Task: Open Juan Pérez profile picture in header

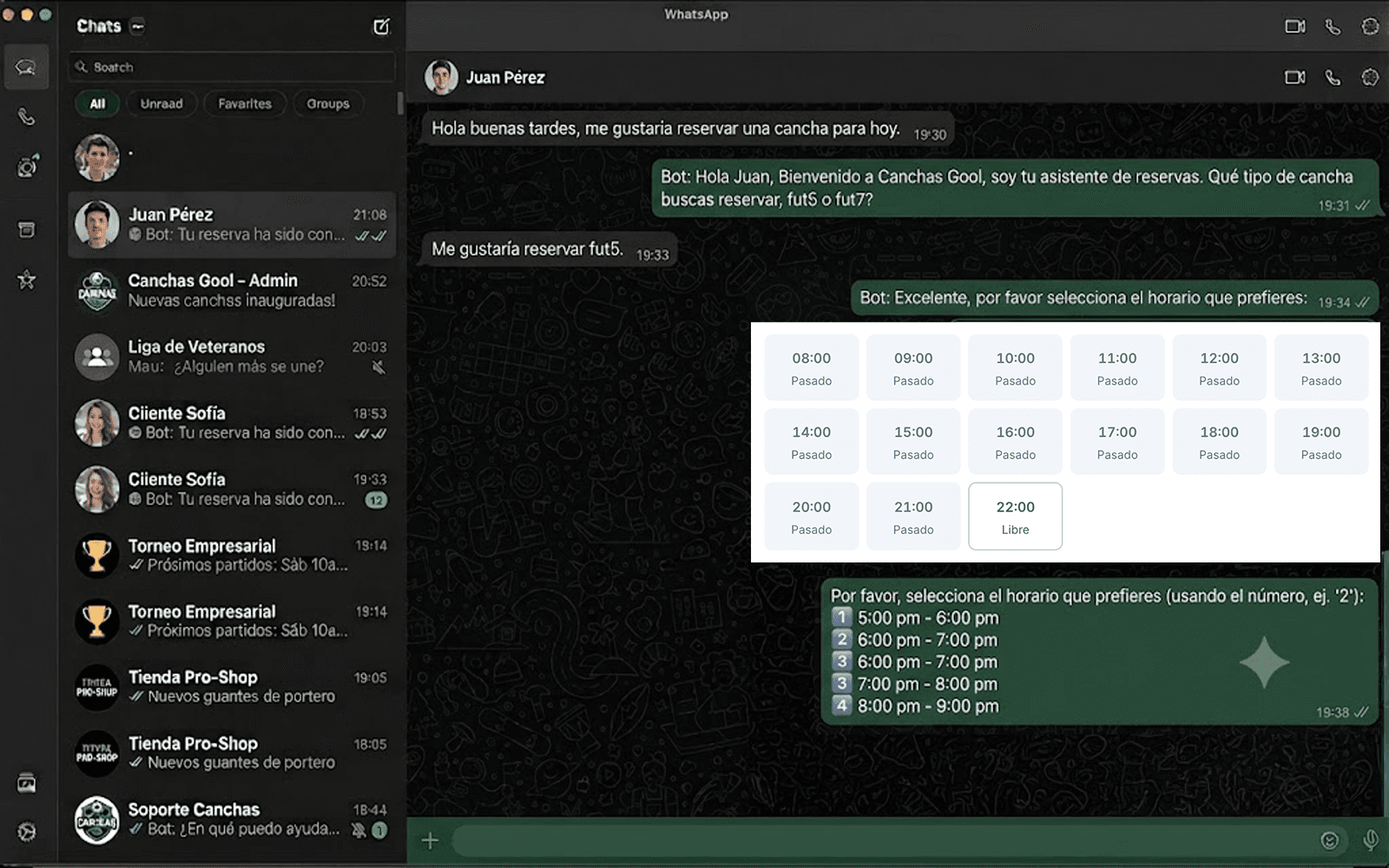Action: tap(441, 77)
